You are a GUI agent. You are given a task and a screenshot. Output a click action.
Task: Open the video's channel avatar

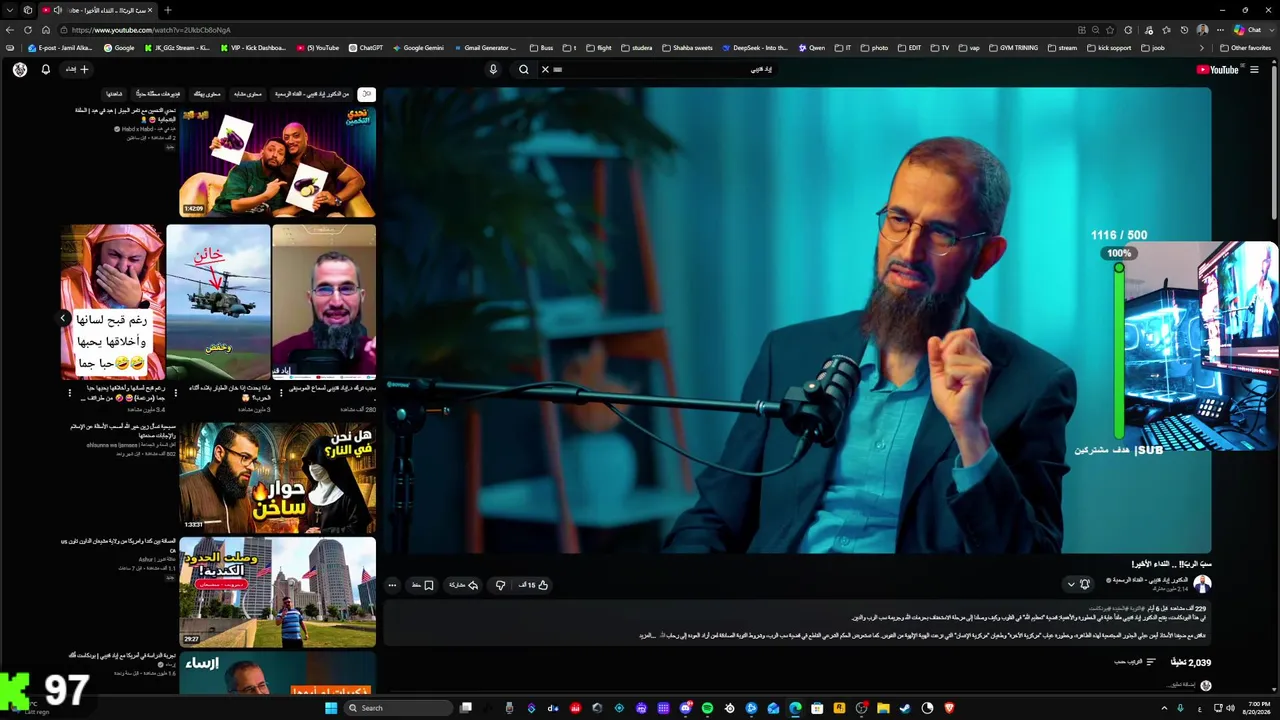click(1202, 584)
